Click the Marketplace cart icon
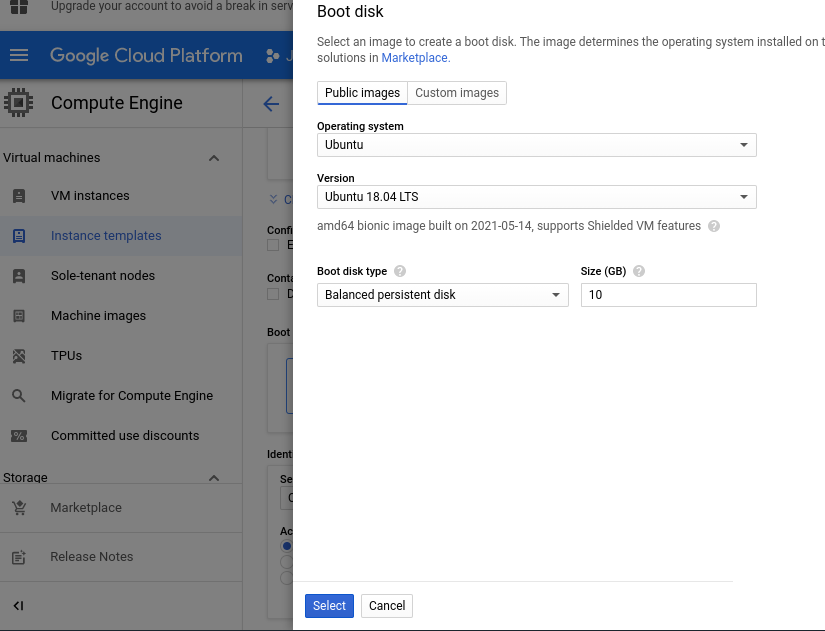Image resolution: width=825 pixels, height=631 pixels. [19, 508]
